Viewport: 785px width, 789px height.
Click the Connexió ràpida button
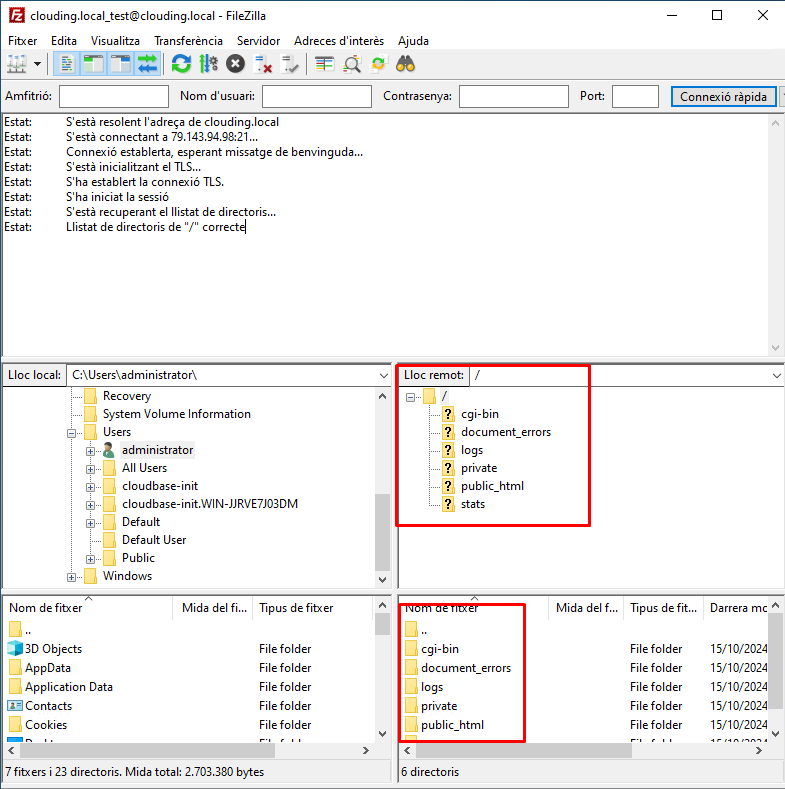point(723,97)
